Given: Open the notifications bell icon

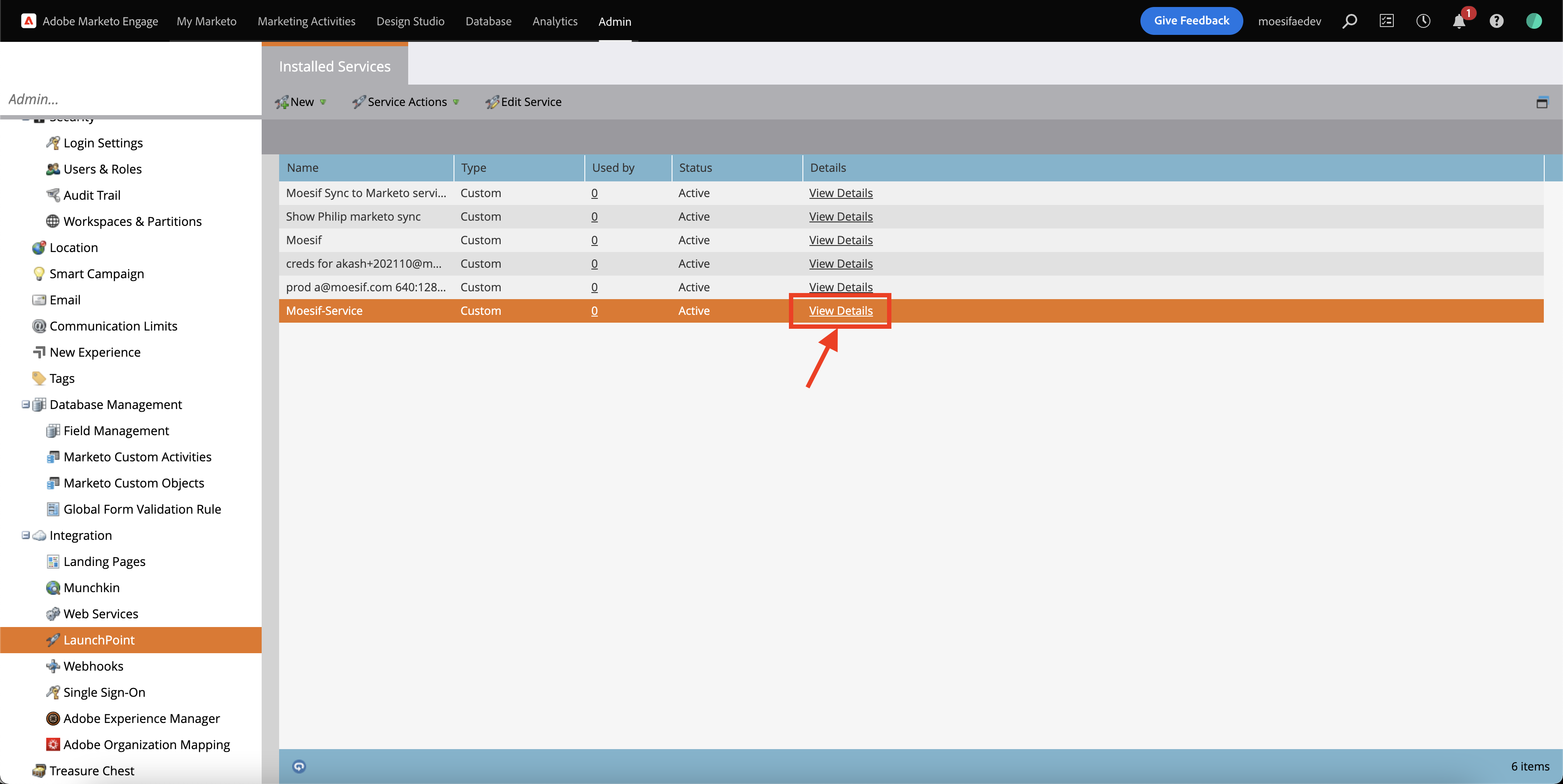Looking at the screenshot, I should pos(1459,21).
